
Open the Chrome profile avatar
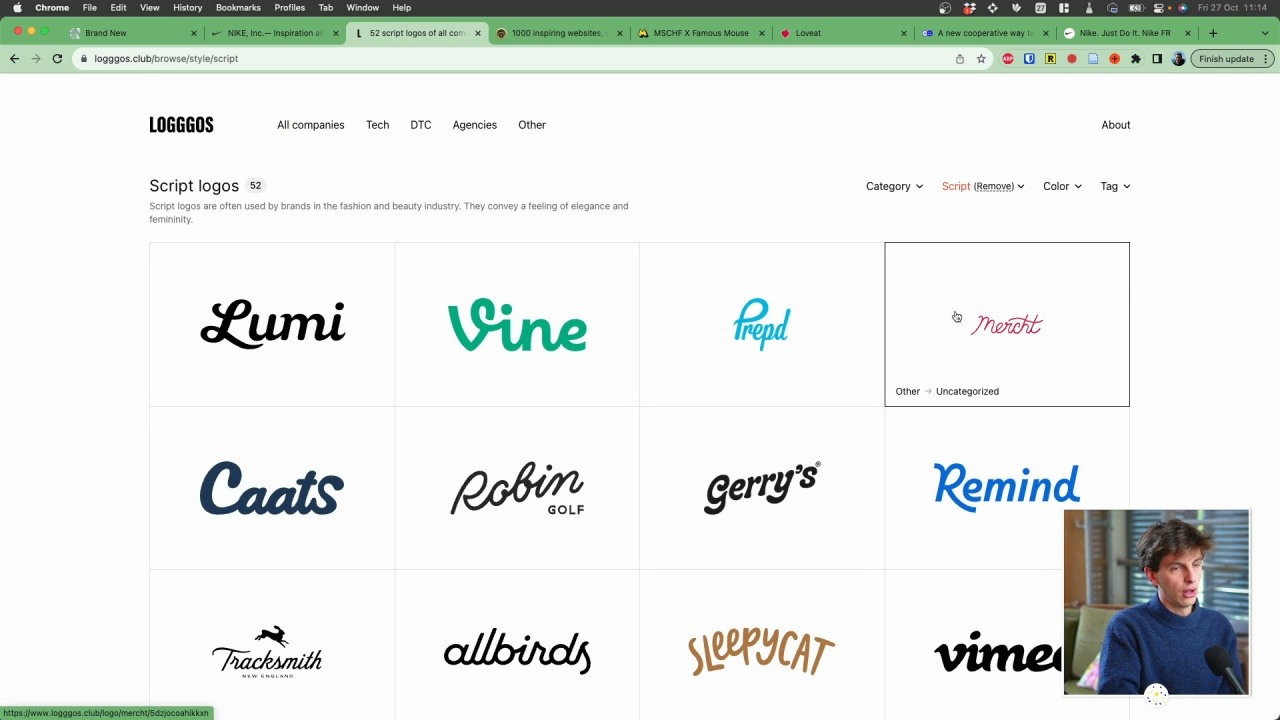point(1178,59)
